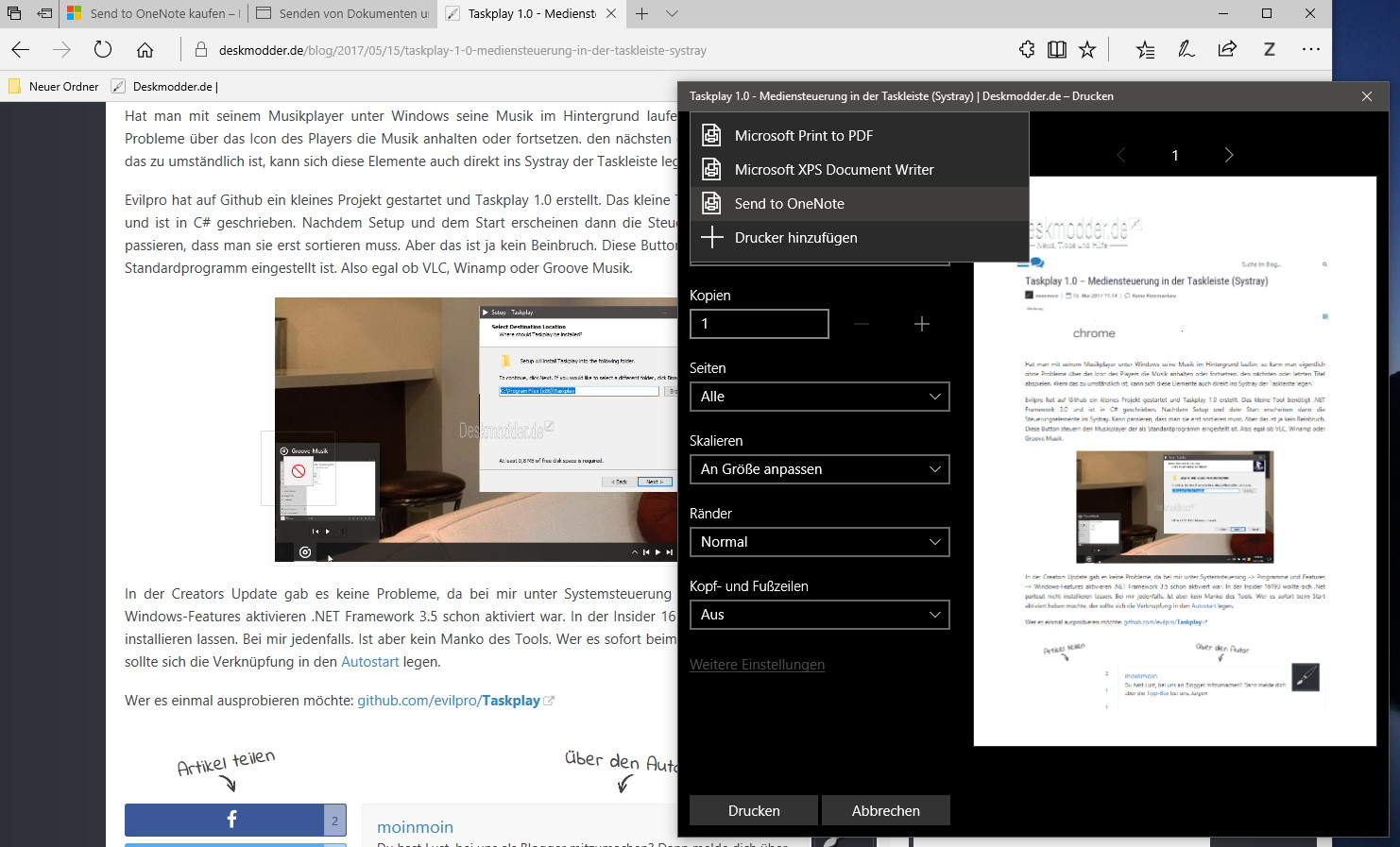This screenshot has height=847, width=1400.
Task: Click the address bar URL
Action: [463, 50]
